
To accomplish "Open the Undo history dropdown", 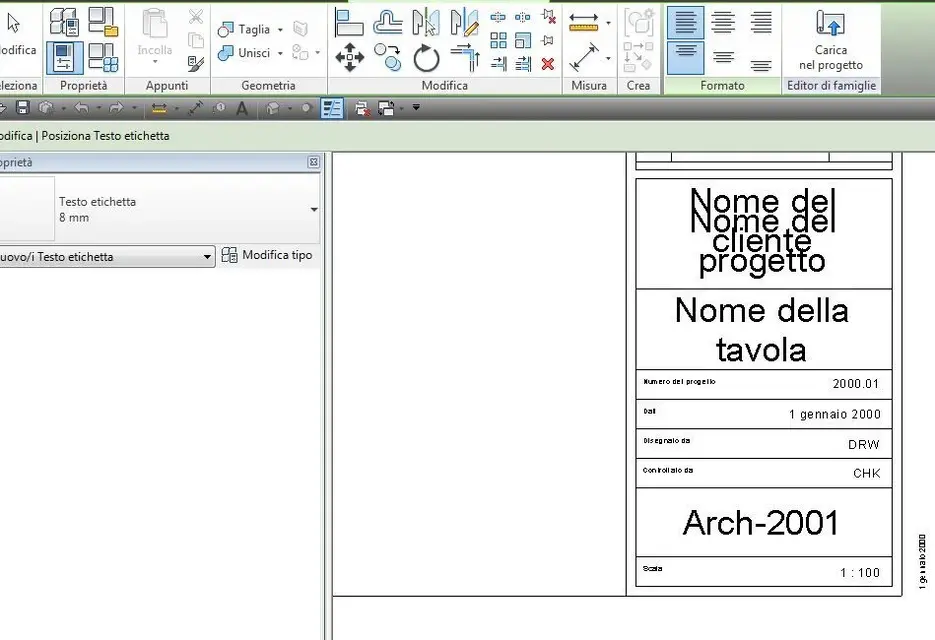I will (98, 108).
